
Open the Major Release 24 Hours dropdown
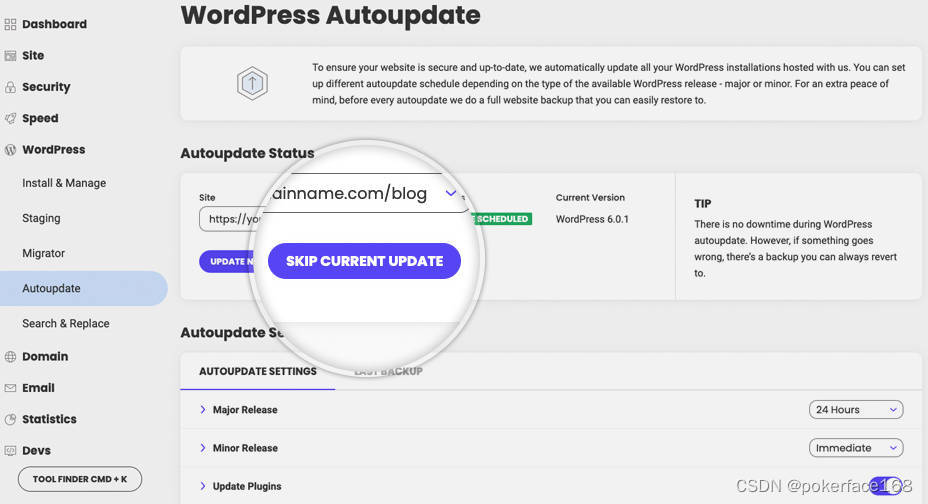coord(856,409)
